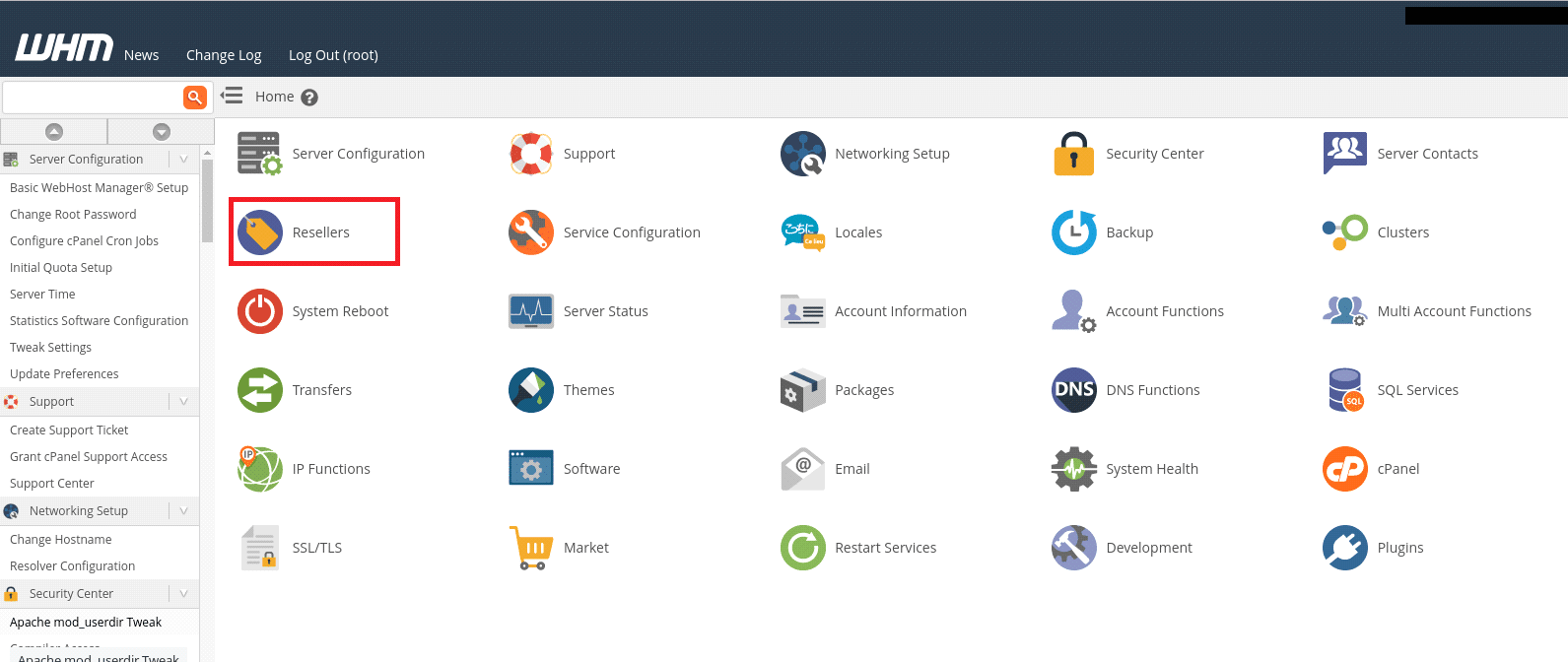Collapse the Server Configuration sidebar section
Viewport: 1568px width, 662px height.
(x=183, y=159)
